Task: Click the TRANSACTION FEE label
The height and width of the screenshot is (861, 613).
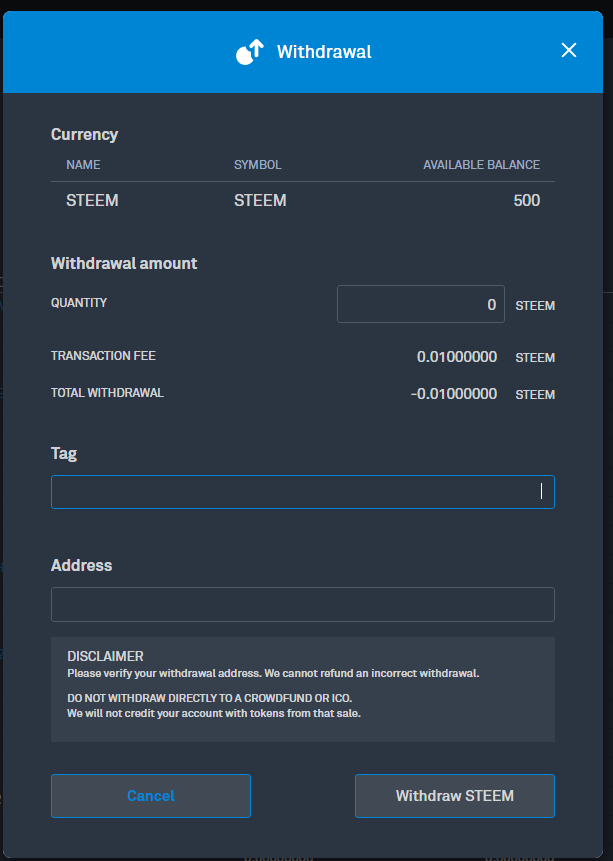Action: coord(103,356)
